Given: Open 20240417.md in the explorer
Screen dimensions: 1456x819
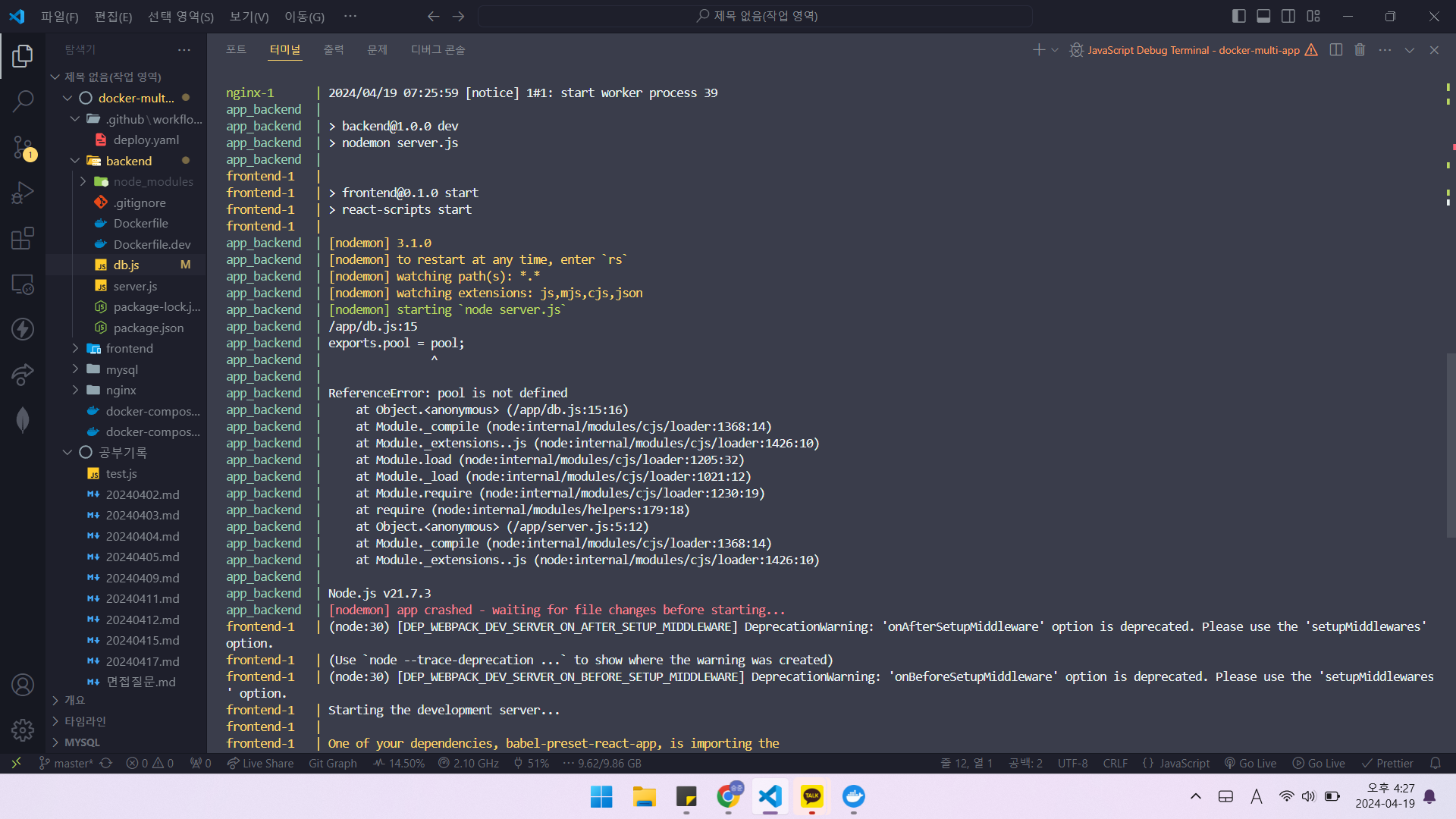Looking at the screenshot, I should pyautogui.click(x=143, y=661).
